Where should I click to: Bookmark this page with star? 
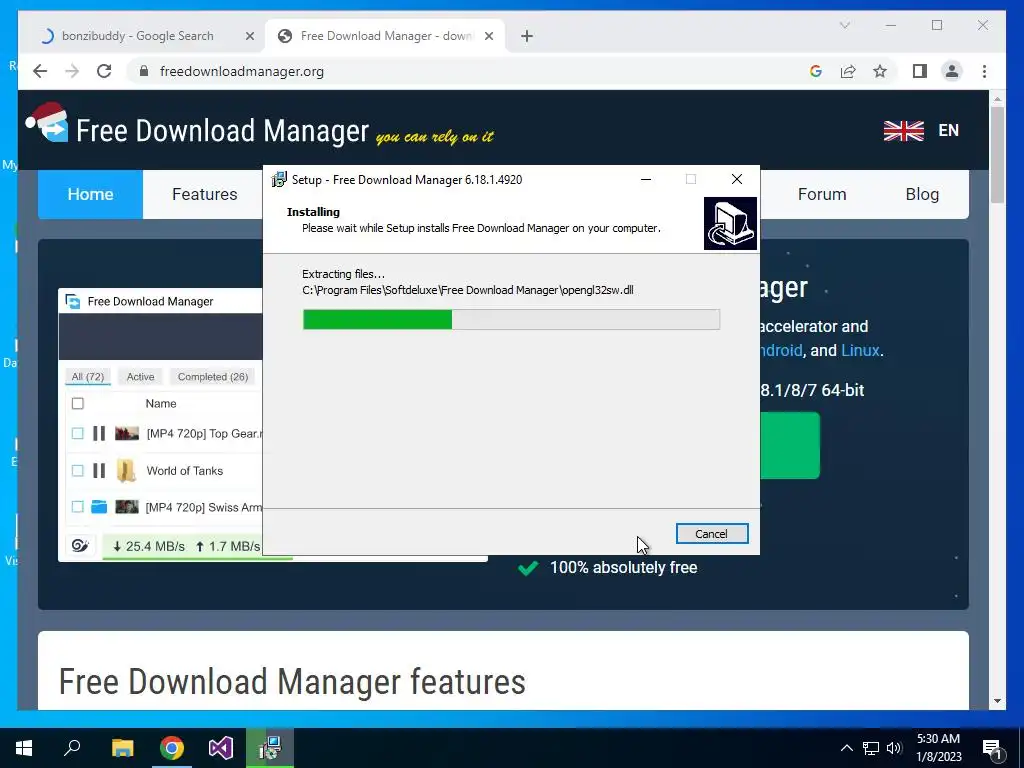(x=880, y=71)
